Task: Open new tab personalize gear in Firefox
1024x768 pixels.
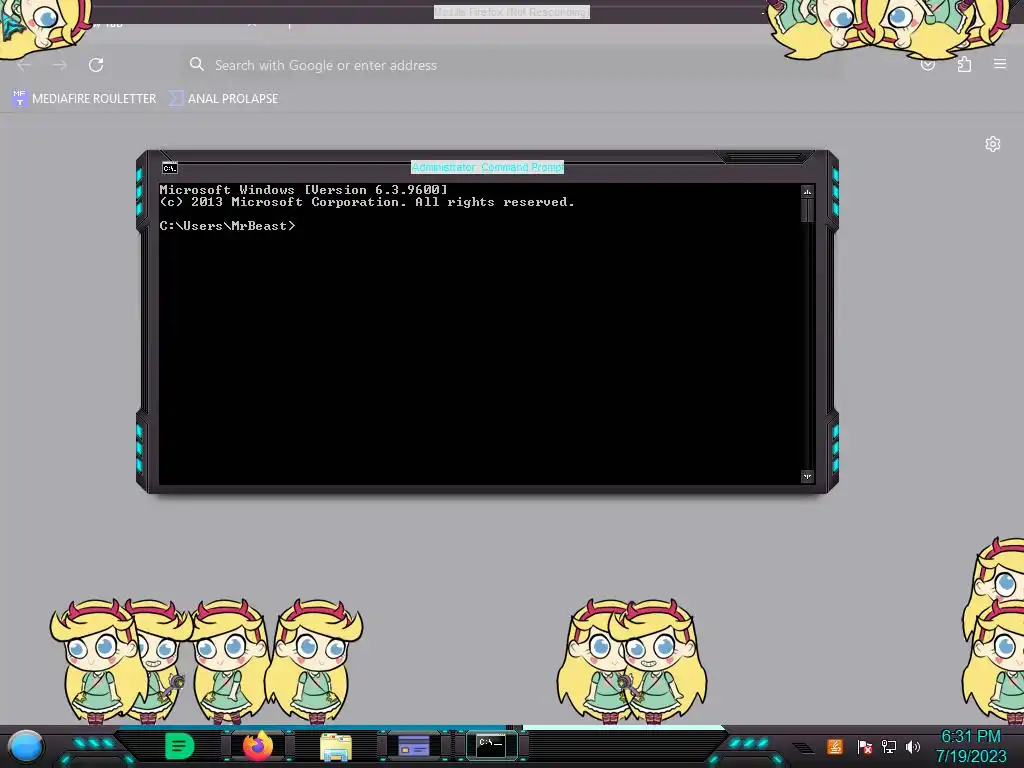Action: coord(993,144)
